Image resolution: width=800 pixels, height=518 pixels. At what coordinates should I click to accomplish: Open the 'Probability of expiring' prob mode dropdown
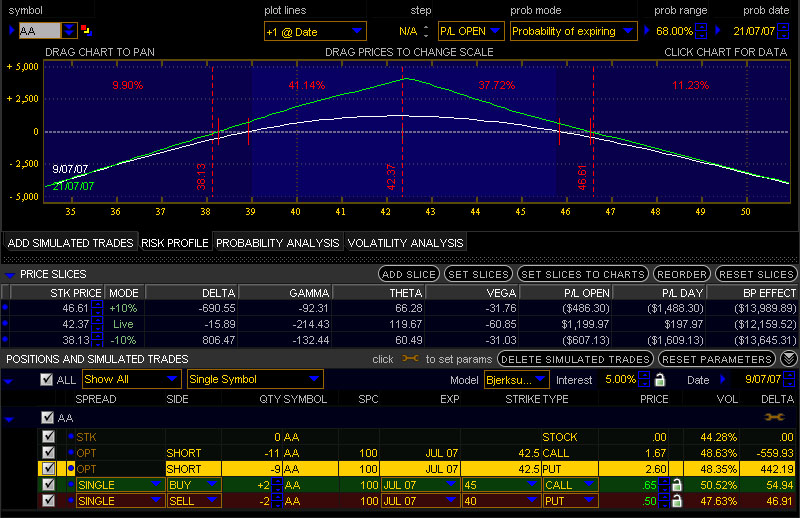573,31
